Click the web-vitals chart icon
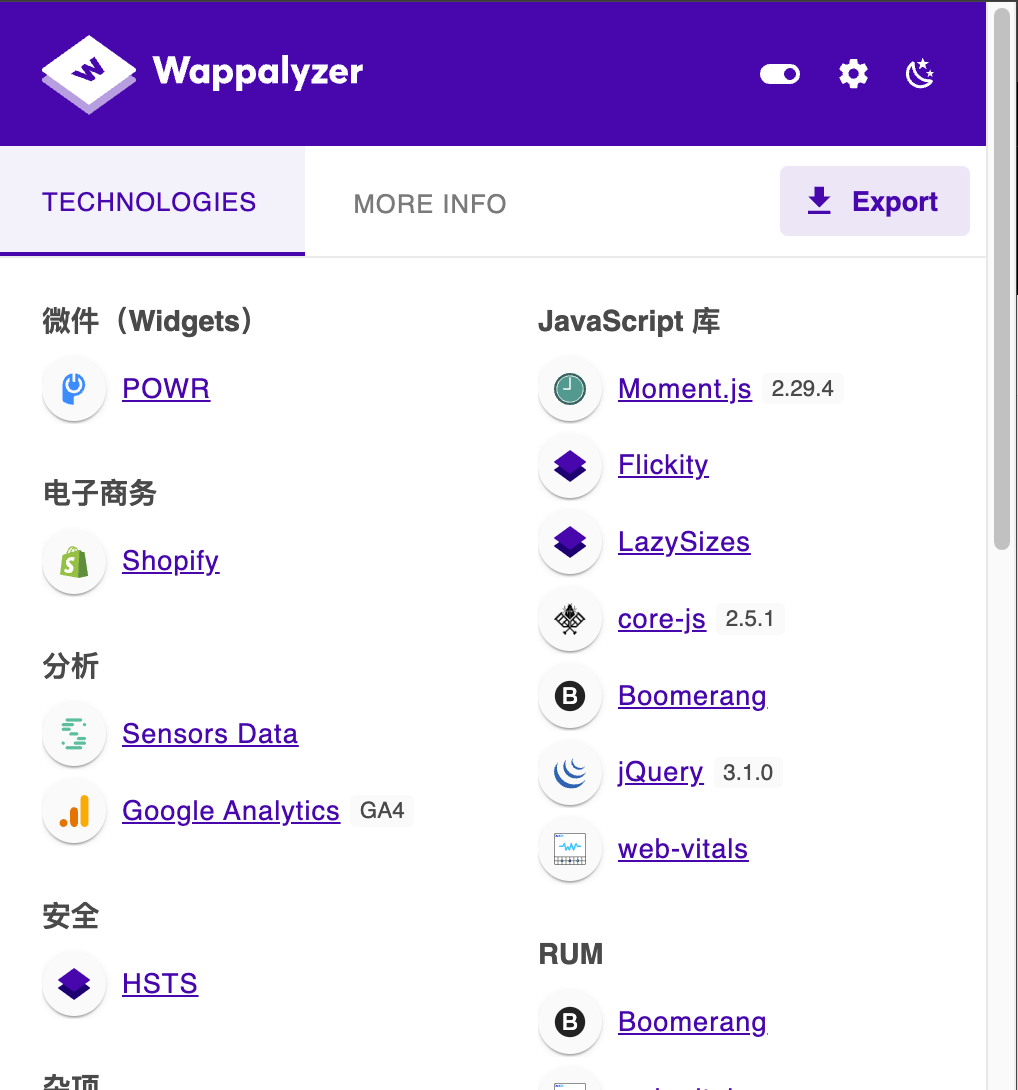 [569, 849]
